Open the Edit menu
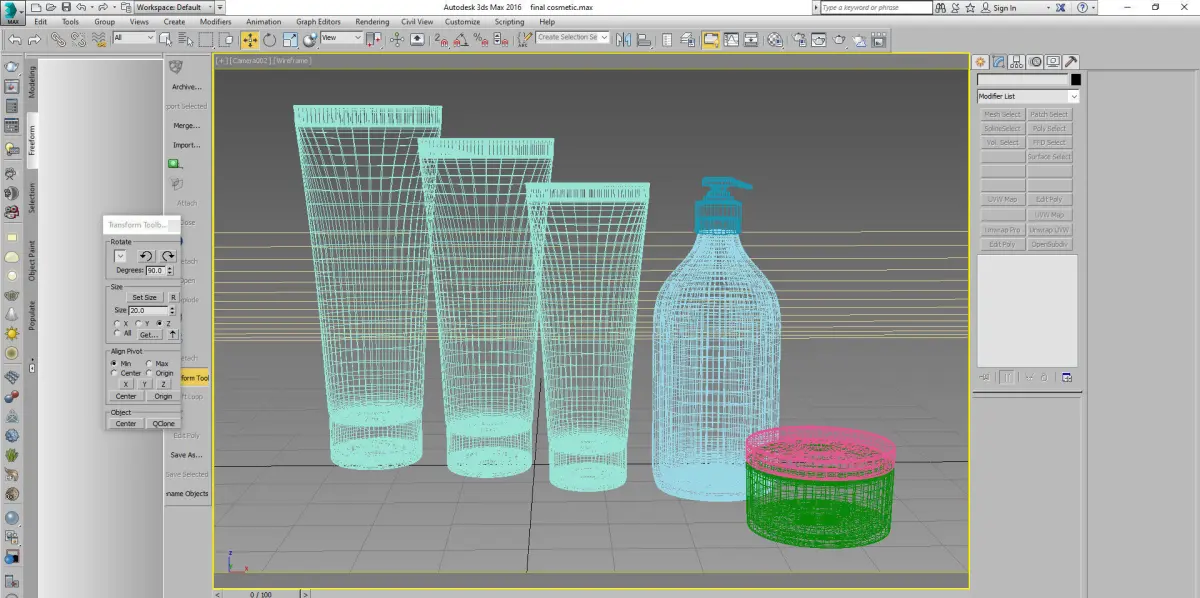Image resolution: width=1200 pixels, height=598 pixels. click(x=40, y=21)
